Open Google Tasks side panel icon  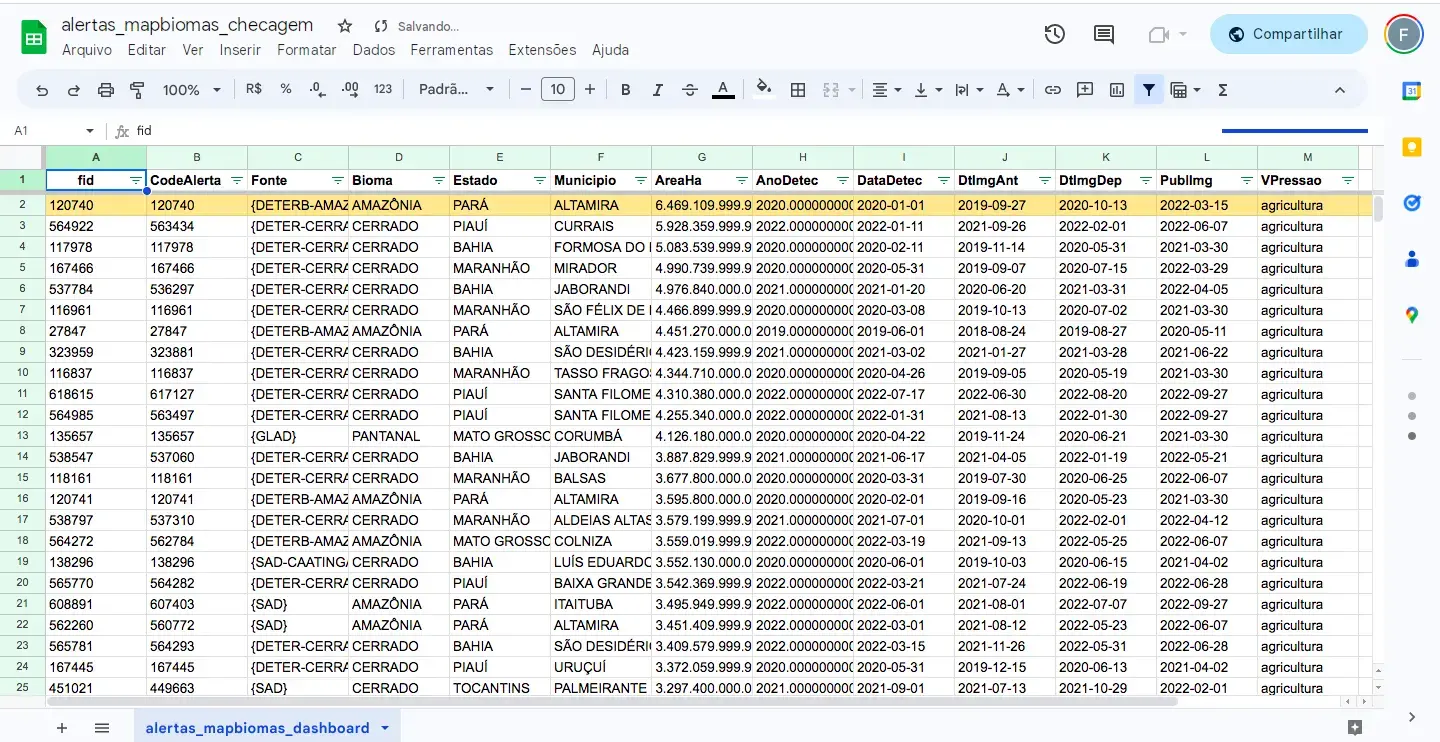tap(1411, 203)
